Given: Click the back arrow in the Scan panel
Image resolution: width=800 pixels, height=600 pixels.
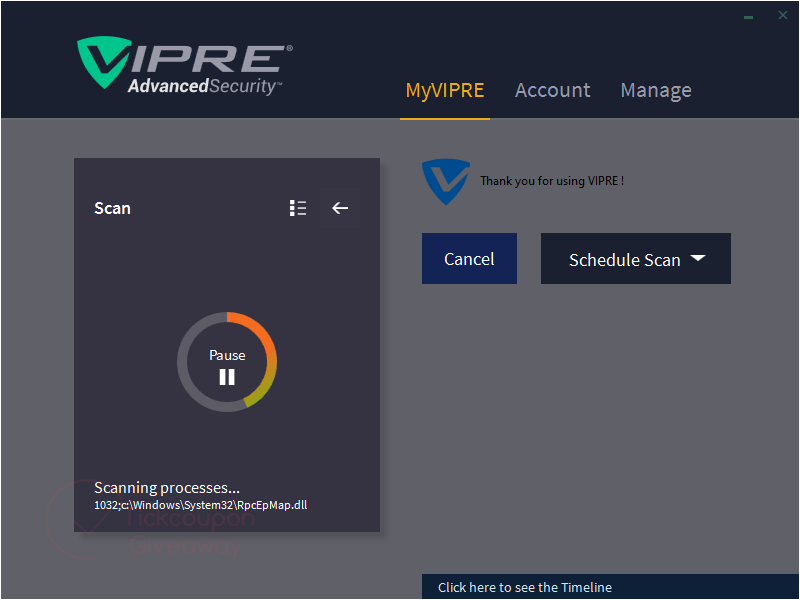Looking at the screenshot, I should pyautogui.click(x=340, y=208).
